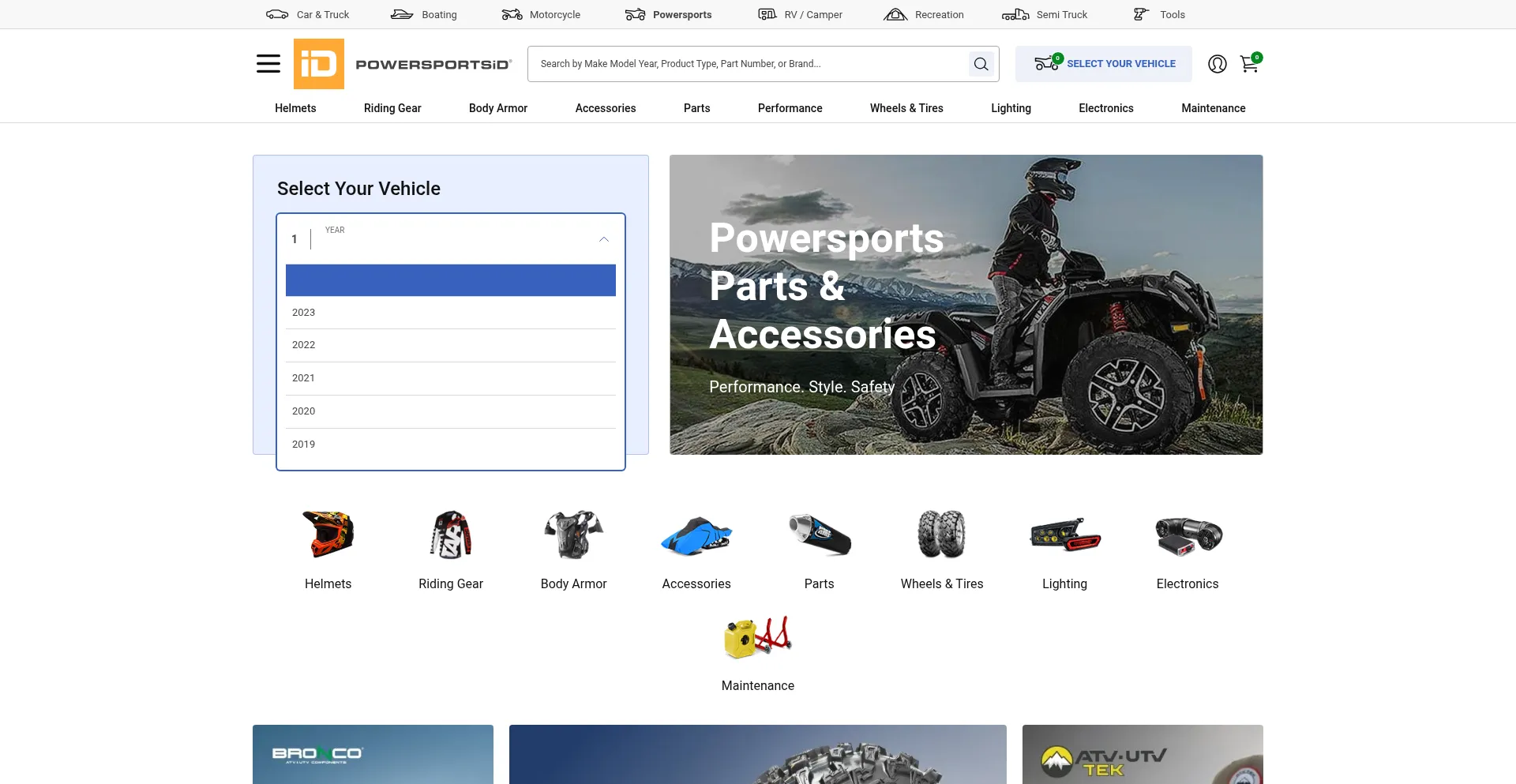Open the shopping cart icon

(1249, 64)
